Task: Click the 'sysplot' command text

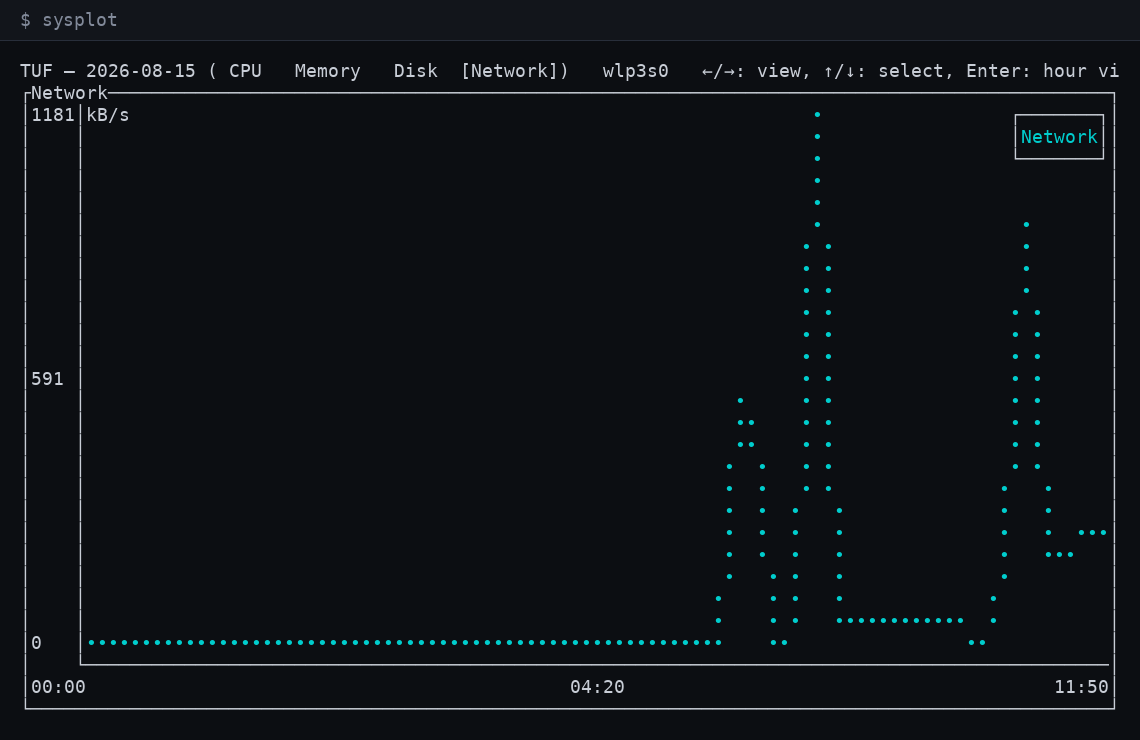Action: (79, 20)
